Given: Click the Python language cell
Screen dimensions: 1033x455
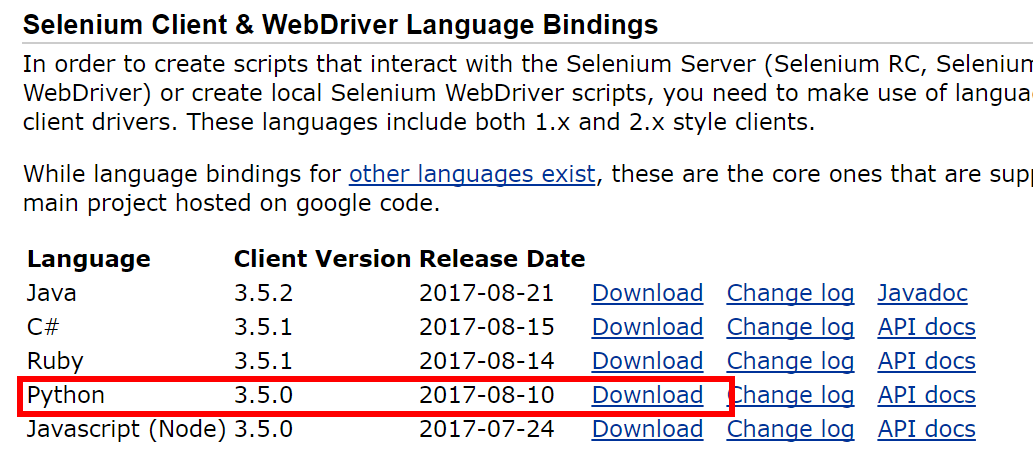Looking at the screenshot, I should click(x=66, y=396).
